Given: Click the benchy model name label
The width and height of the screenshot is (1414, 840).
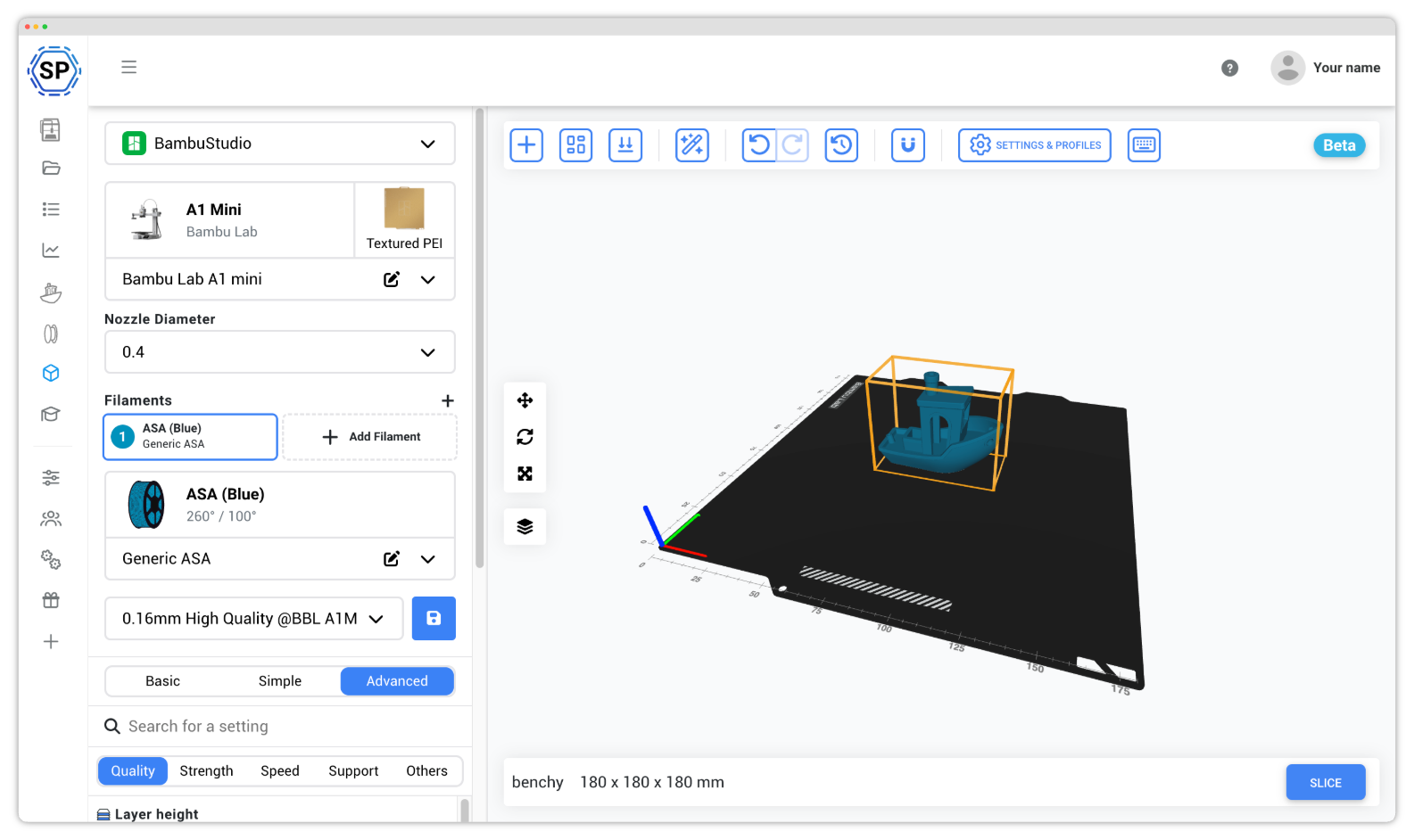Looking at the screenshot, I should [538, 783].
